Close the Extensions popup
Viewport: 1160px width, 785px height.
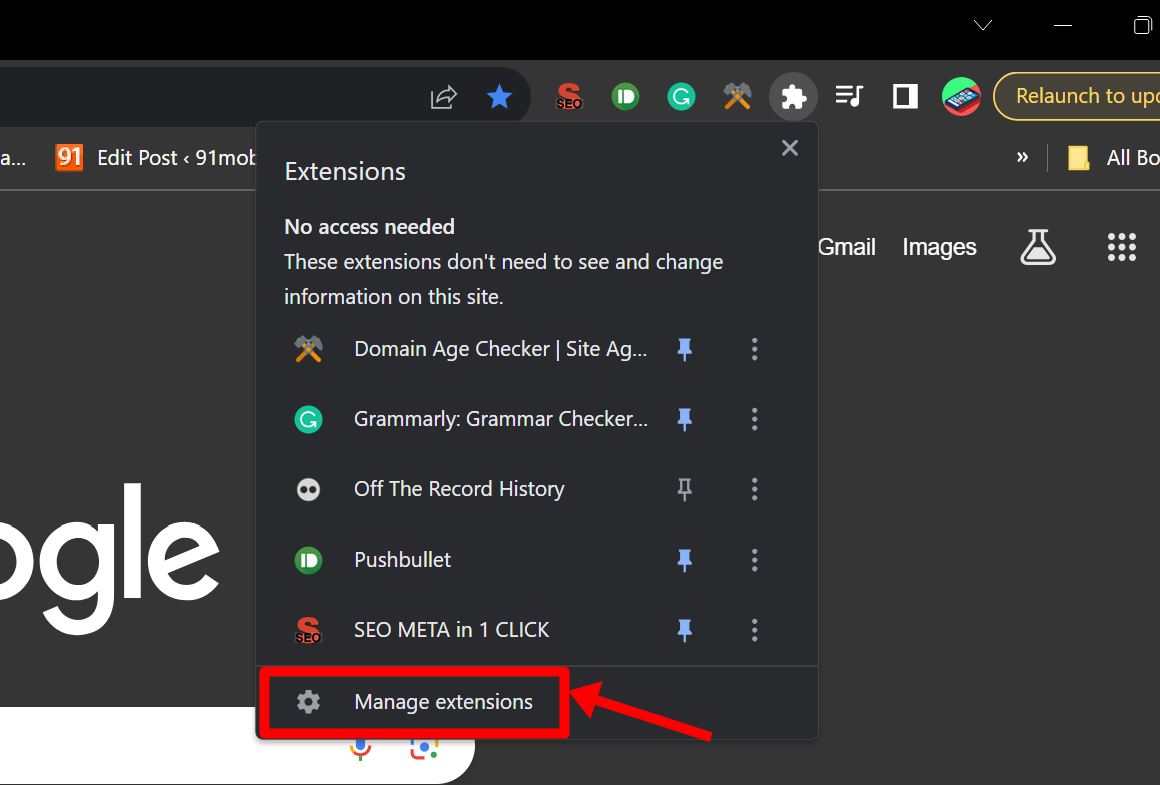[x=790, y=148]
